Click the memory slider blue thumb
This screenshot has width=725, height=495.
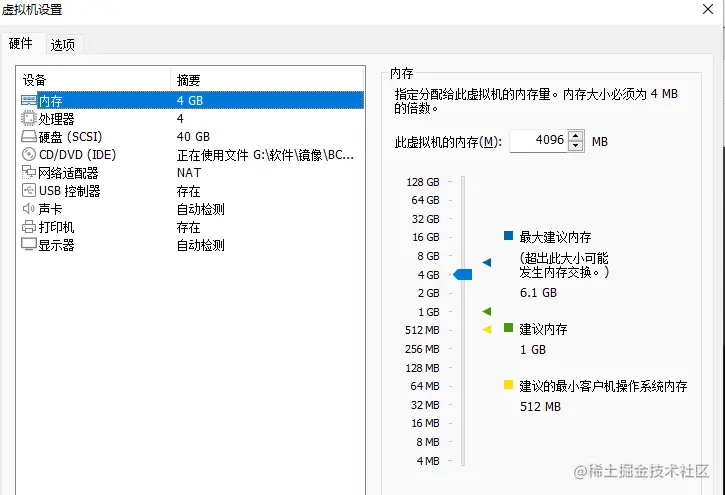click(x=463, y=275)
